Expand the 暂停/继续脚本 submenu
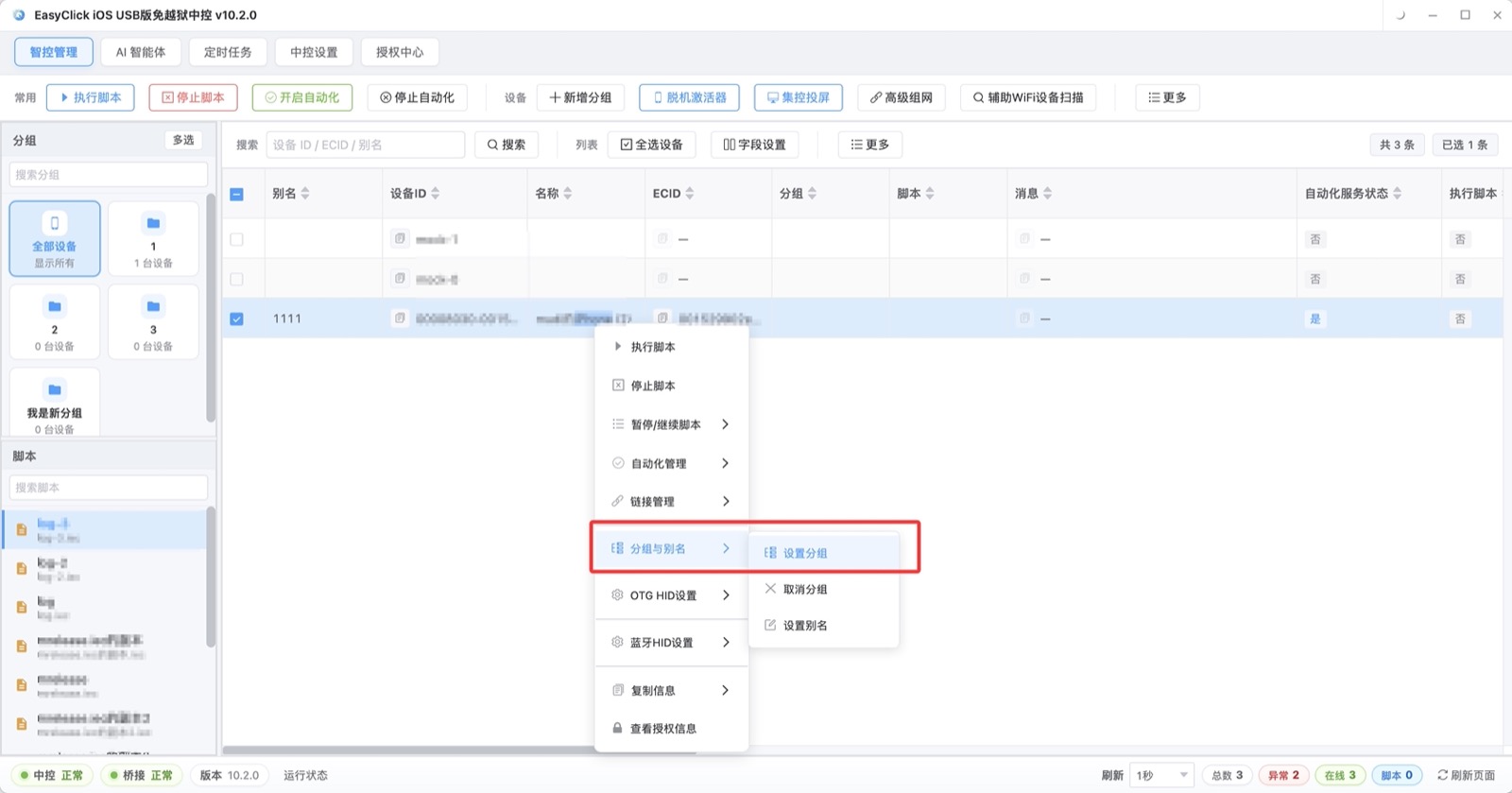This screenshot has width=1512, height=793. (x=671, y=424)
